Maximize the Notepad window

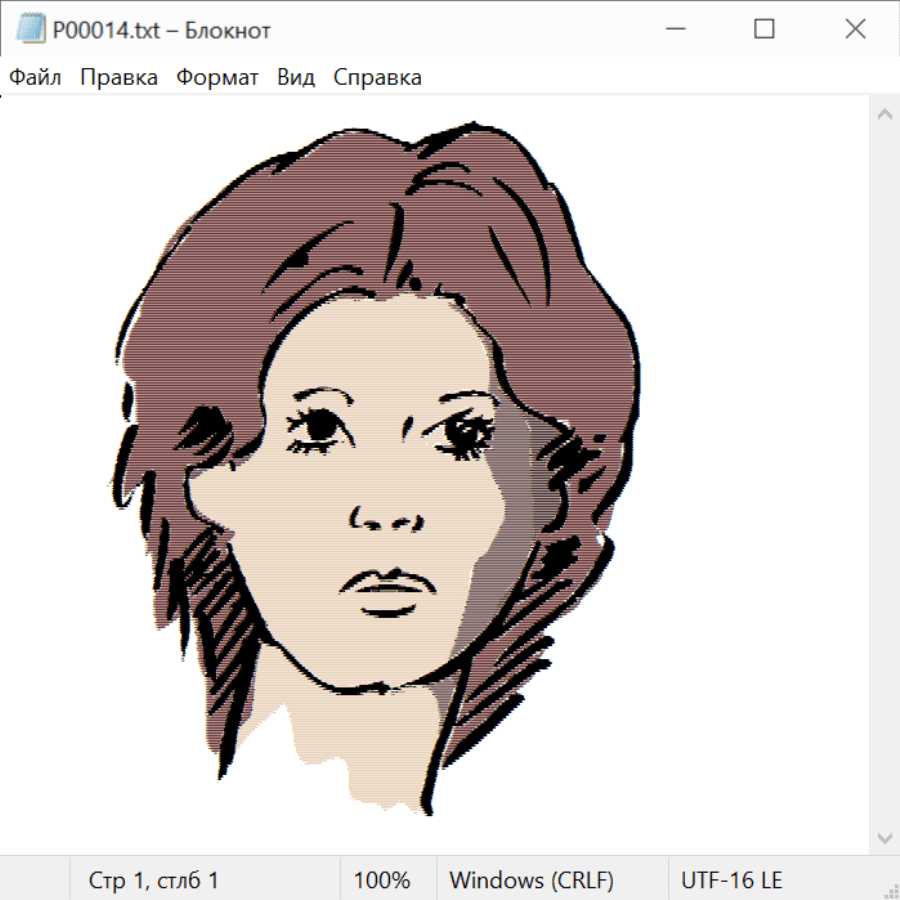click(764, 29)
